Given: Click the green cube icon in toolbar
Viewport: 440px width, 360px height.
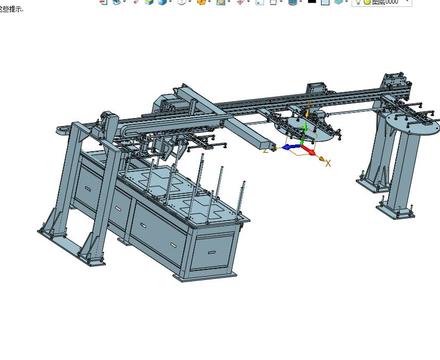Looking at the screenshot, I should (149, 2).
